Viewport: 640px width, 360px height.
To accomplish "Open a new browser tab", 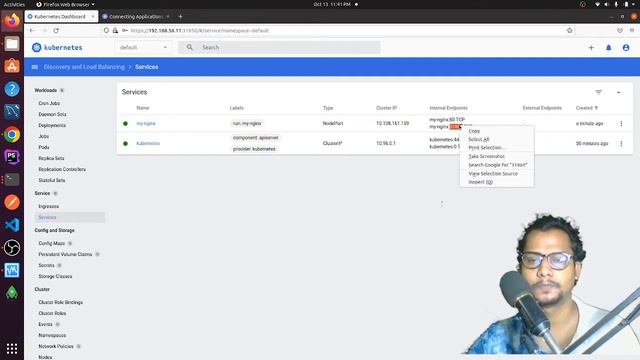I will click(180, 16).
